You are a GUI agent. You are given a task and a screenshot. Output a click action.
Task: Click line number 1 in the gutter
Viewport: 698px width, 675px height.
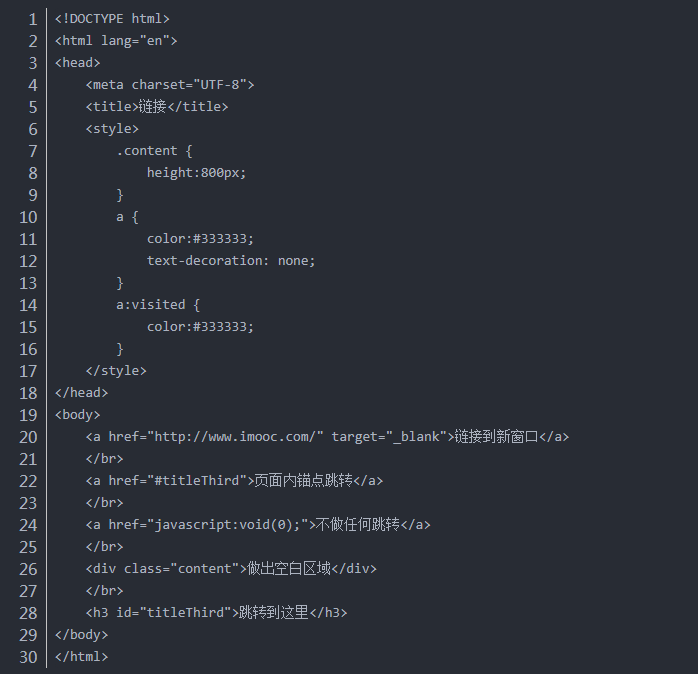pyautogui.click(x=32, y=19)
